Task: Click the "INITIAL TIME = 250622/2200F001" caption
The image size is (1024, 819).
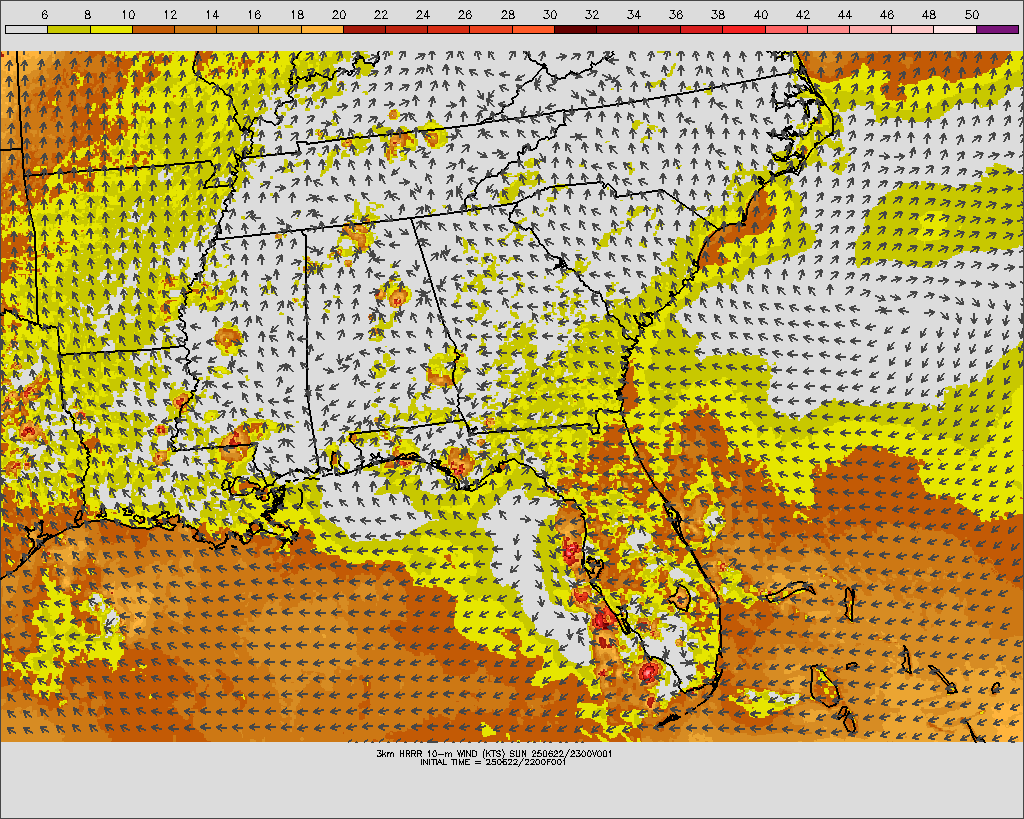Action: point(493,762)
